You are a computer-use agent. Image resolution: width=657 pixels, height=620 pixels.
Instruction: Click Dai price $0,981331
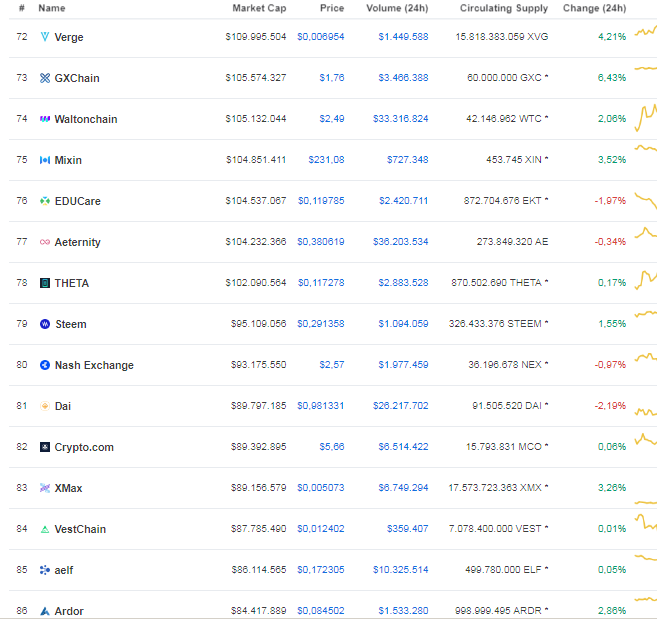[321, 406]
